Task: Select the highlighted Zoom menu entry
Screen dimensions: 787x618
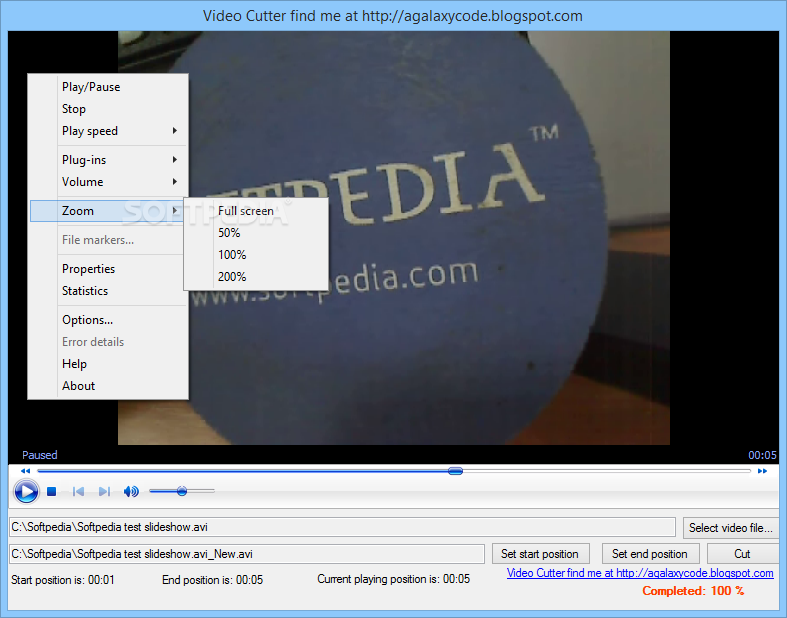Action: (107, 211)
